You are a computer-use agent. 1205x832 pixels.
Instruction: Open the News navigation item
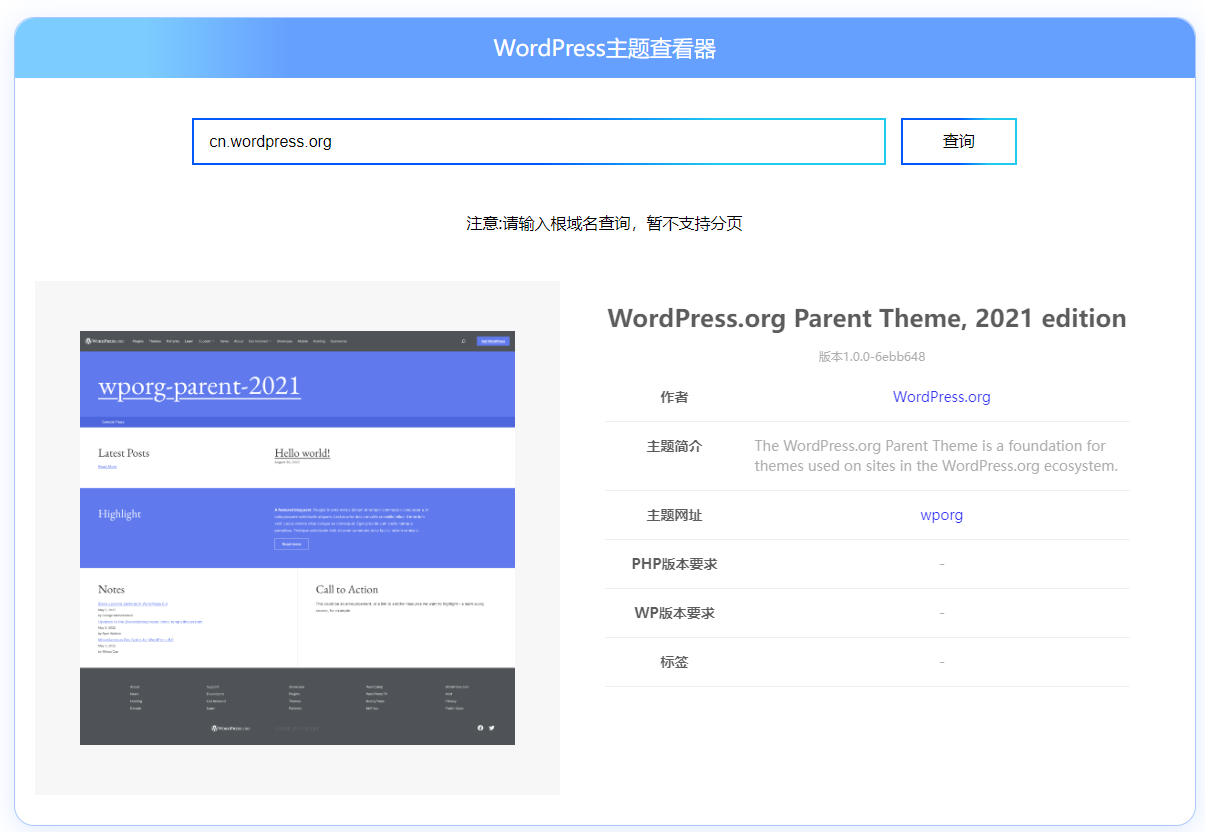pyautogui.click(x=224, y=341)
